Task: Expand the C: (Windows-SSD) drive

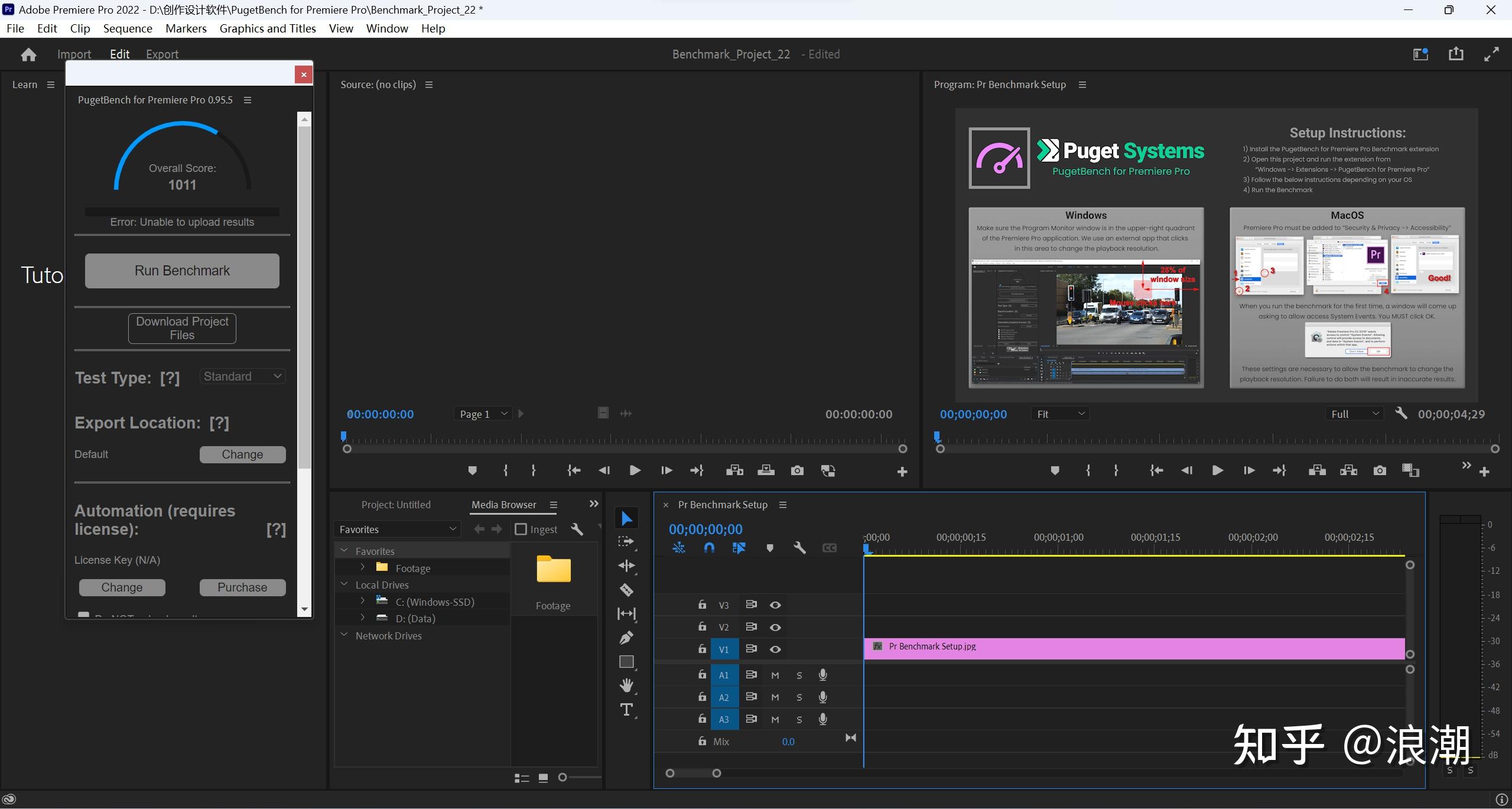Action: pyautogui.click(x=362, y=601)
